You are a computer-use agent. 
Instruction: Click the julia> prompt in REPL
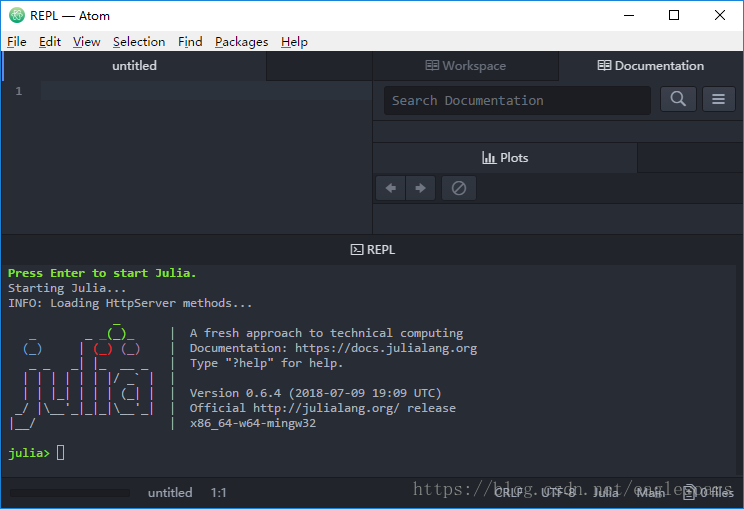point(28,453)
